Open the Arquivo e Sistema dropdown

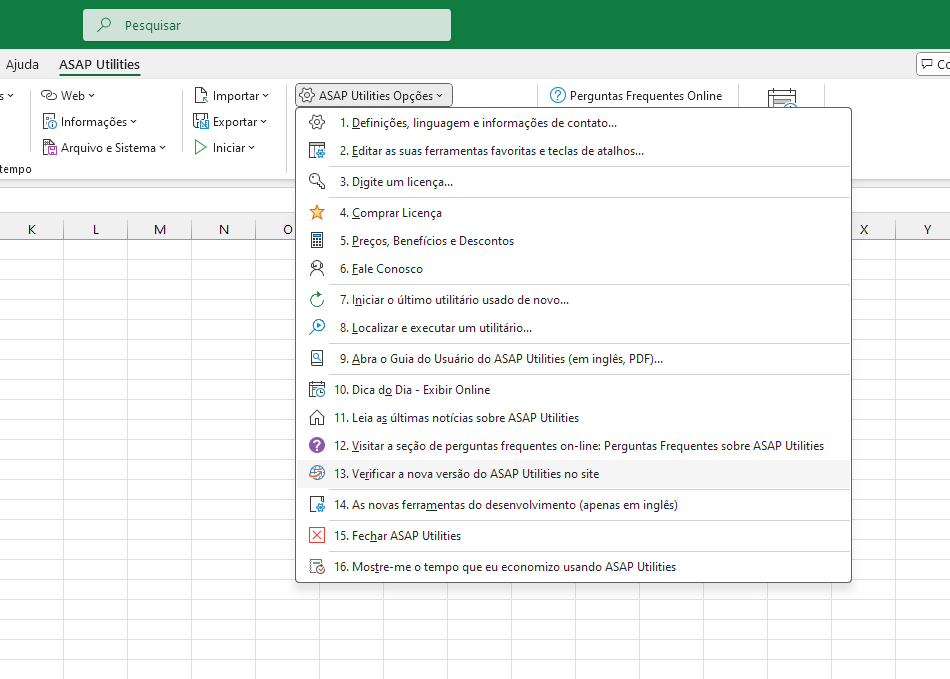click(162, 148)
